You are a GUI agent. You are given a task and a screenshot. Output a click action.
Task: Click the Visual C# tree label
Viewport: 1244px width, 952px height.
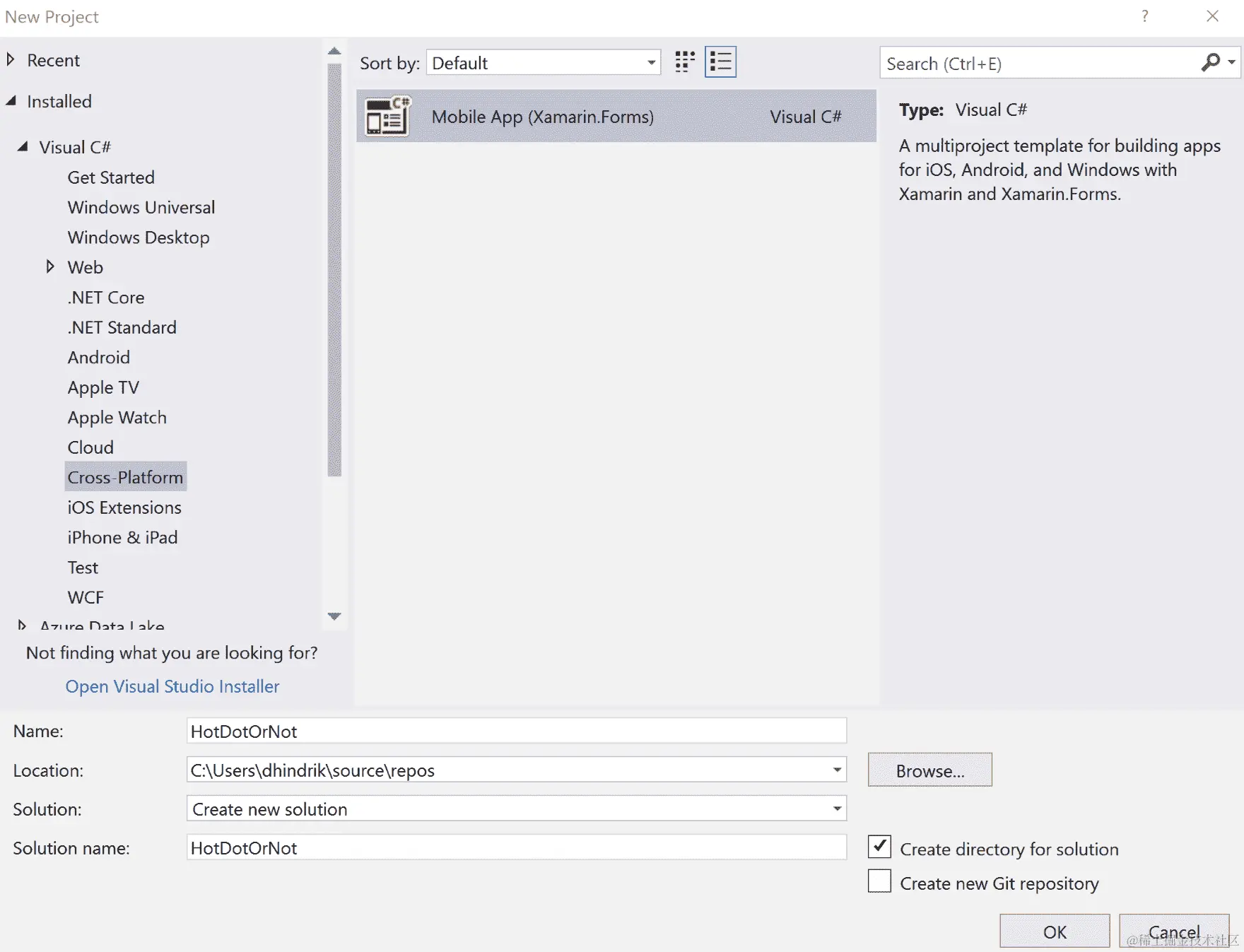click(75, 147)
